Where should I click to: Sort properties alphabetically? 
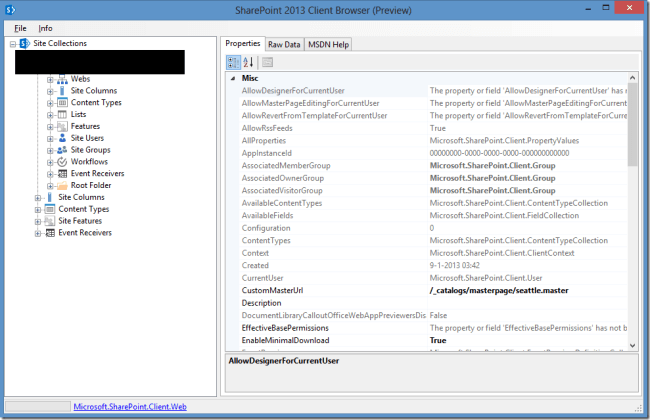[x=248, y=63]
